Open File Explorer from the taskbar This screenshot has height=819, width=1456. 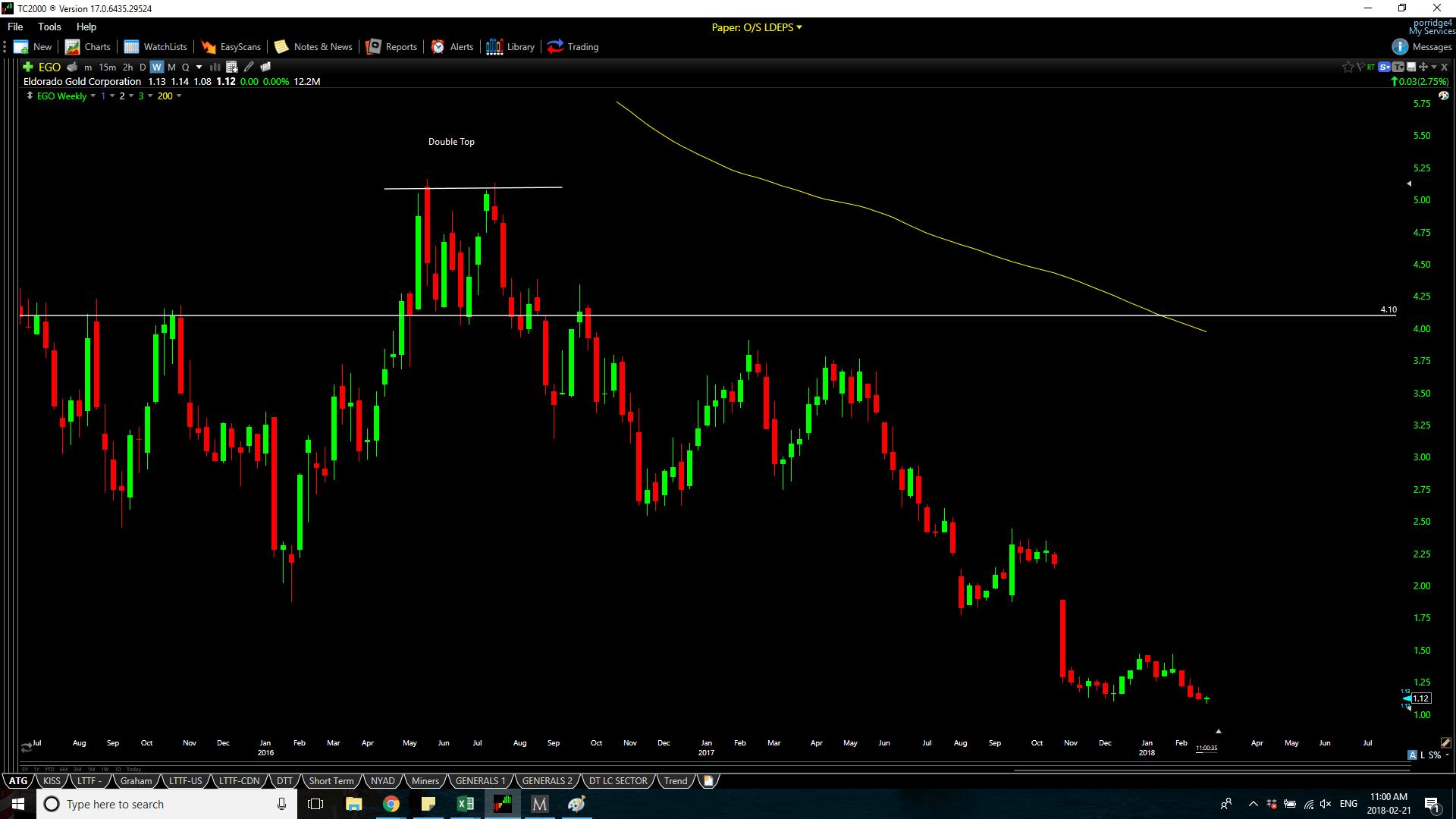tap(354, 804)
